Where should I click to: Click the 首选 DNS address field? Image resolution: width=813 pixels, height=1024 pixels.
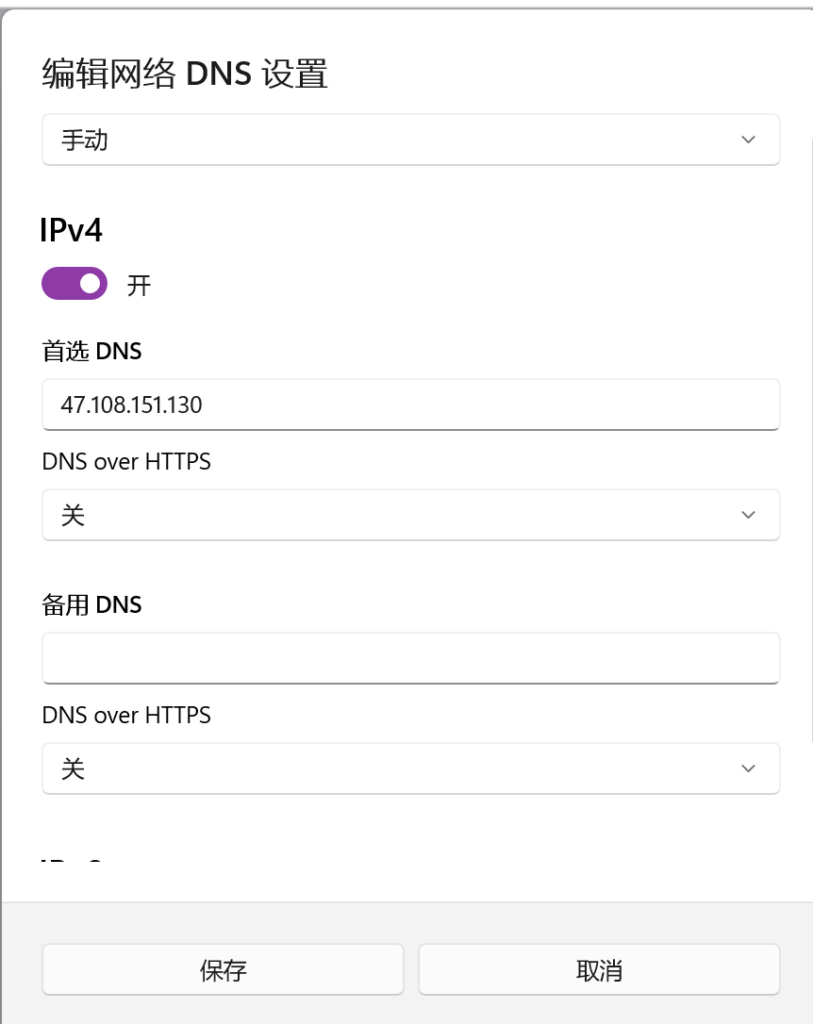click(x=411, y=404)
